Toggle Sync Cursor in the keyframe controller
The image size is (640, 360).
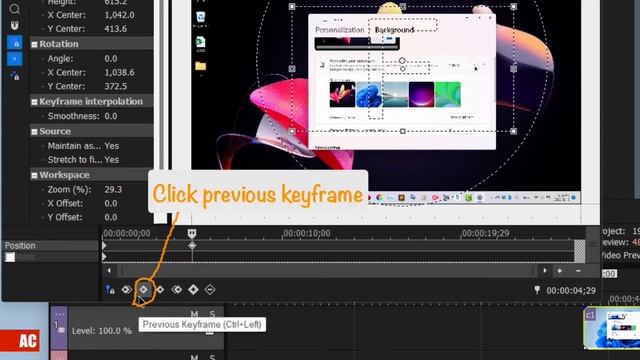coord(110,289)
